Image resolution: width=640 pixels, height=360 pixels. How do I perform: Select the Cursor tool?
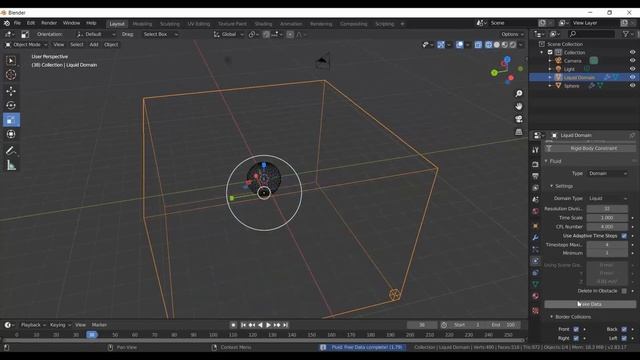(x=11, y=75)
